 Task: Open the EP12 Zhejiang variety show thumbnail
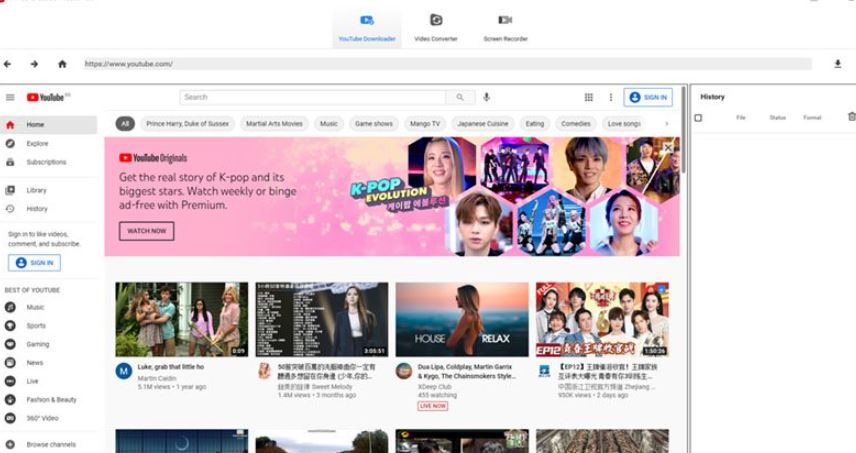click(602, 319)
